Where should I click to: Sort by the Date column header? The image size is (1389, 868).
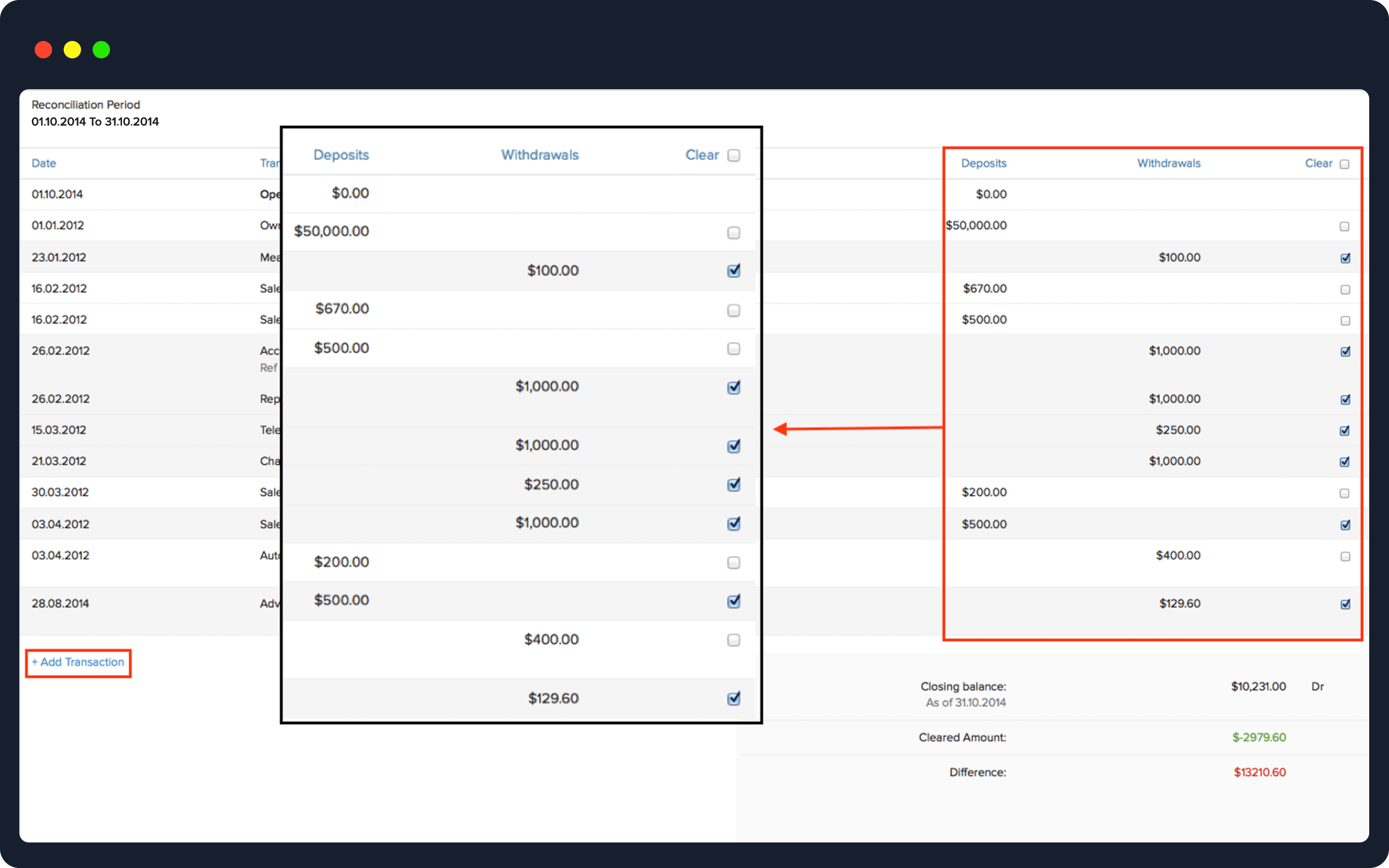(43, 163)
